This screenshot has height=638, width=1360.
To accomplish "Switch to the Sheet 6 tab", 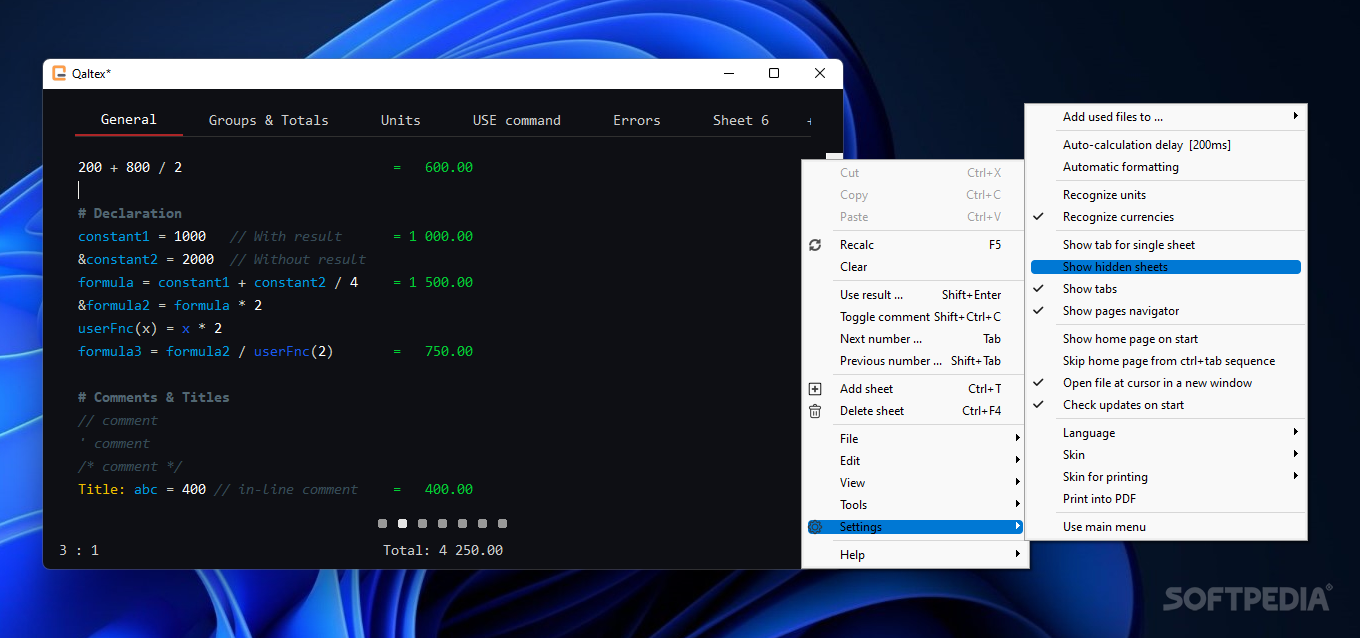I will [x=740, y=120].
